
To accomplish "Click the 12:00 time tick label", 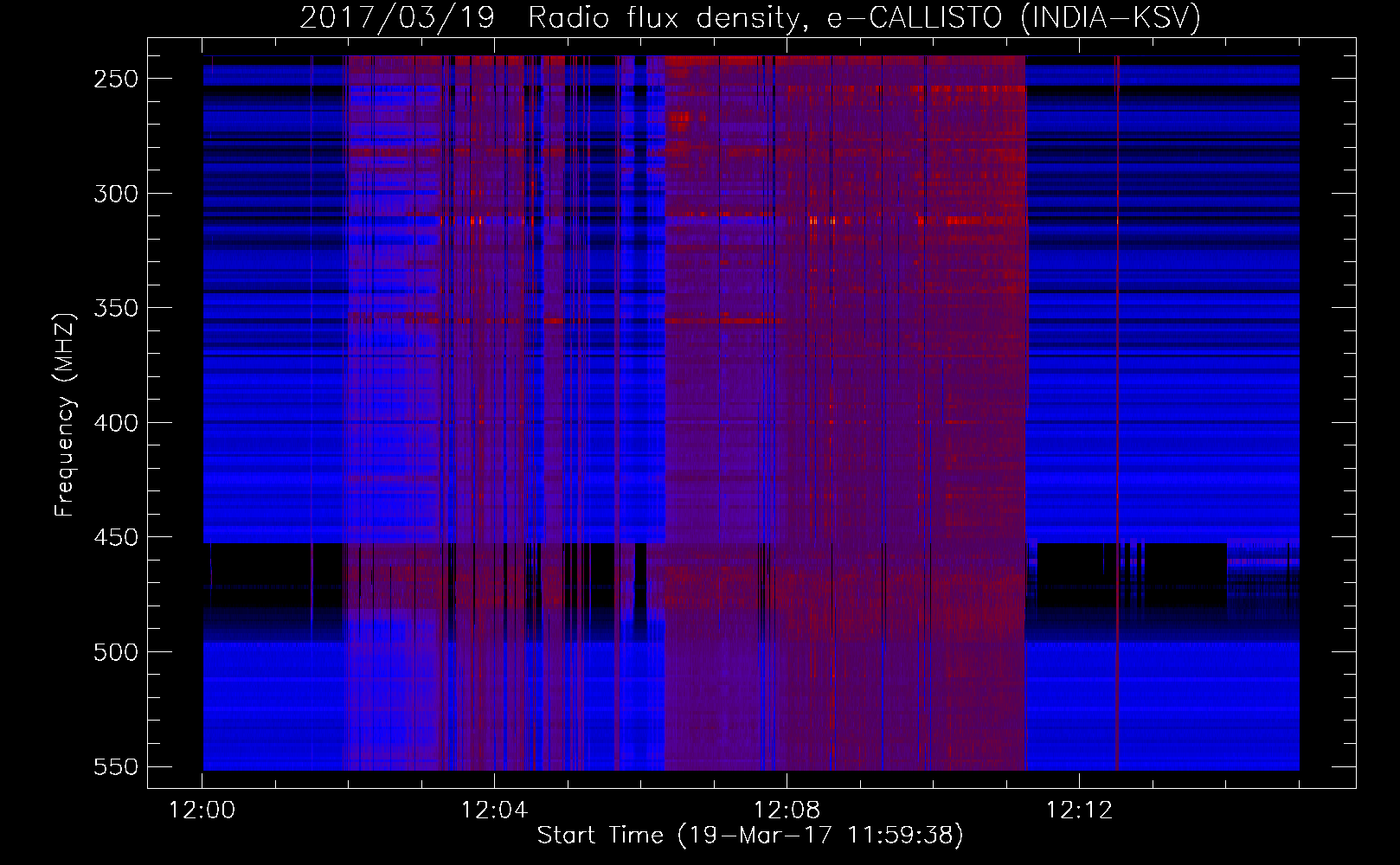I will coord(202,811).
